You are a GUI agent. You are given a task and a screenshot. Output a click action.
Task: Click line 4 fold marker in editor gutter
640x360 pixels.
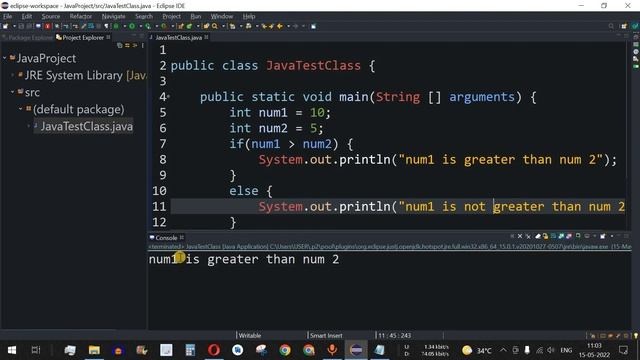(168, 97)
